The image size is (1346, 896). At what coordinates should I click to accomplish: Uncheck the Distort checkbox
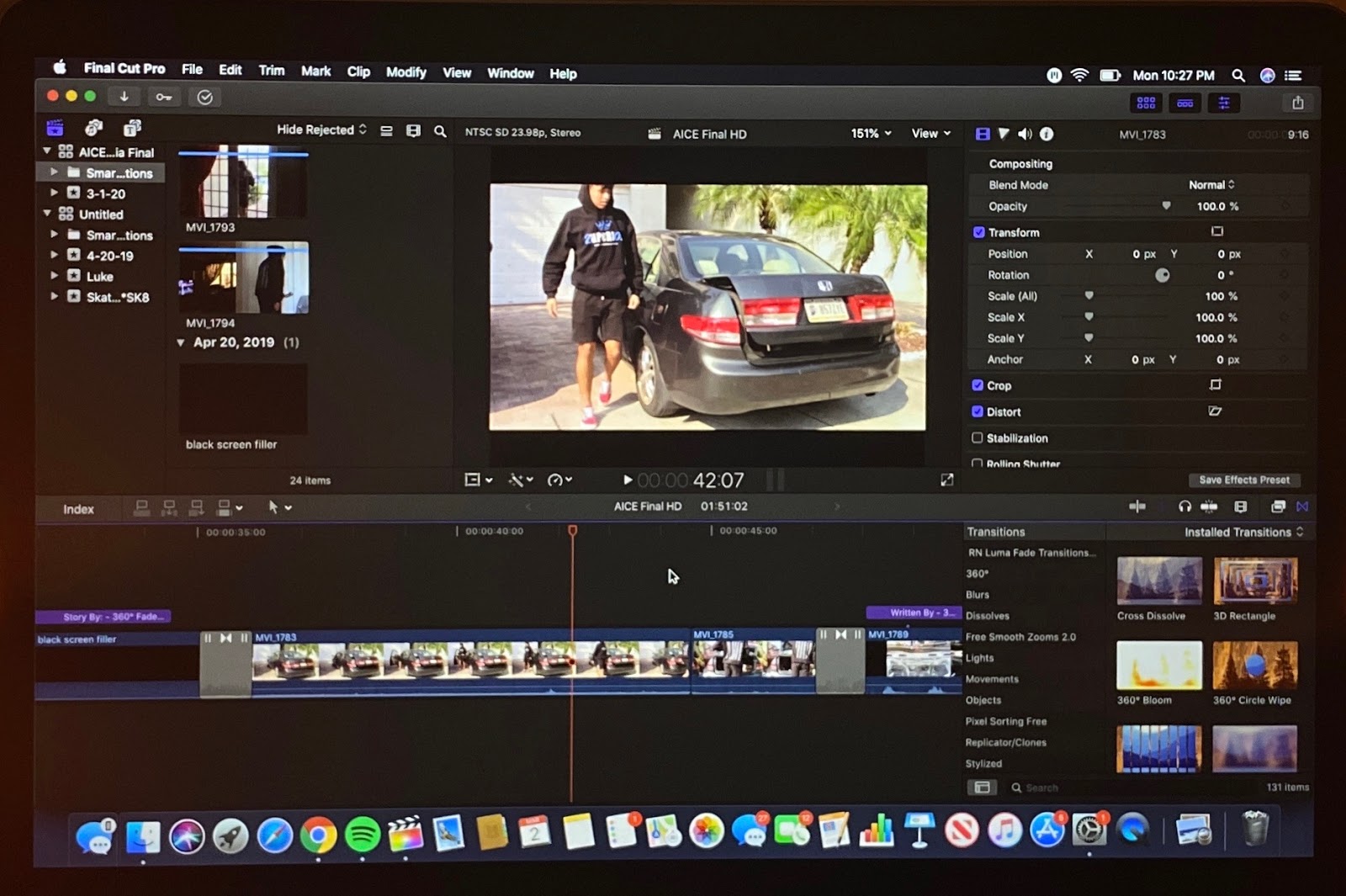coord(978,411)
